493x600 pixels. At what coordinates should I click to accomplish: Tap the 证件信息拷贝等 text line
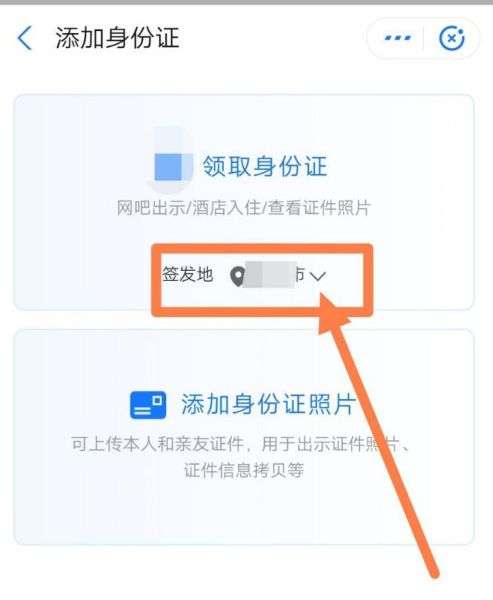pos(244,470)
